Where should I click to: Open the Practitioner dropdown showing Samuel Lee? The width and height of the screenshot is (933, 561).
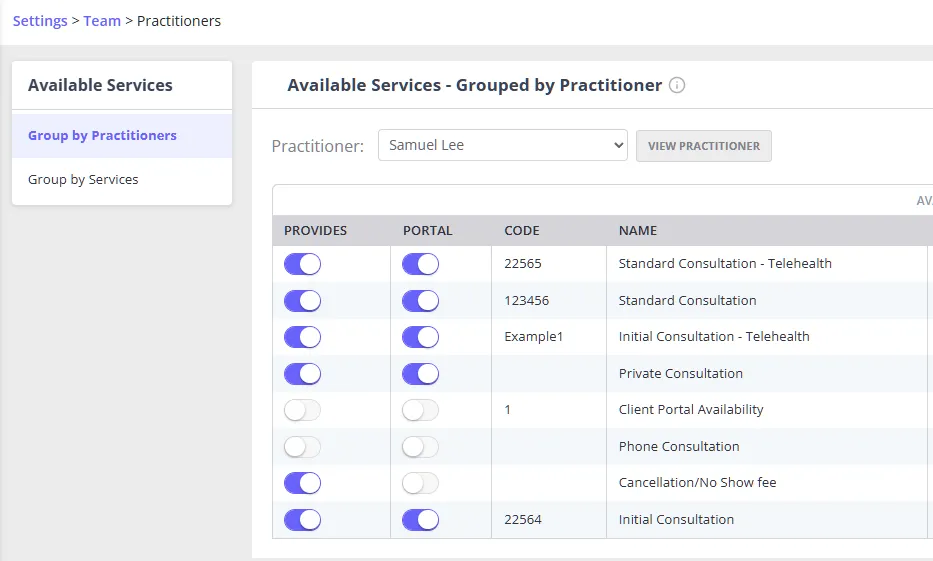coord(503,145)
